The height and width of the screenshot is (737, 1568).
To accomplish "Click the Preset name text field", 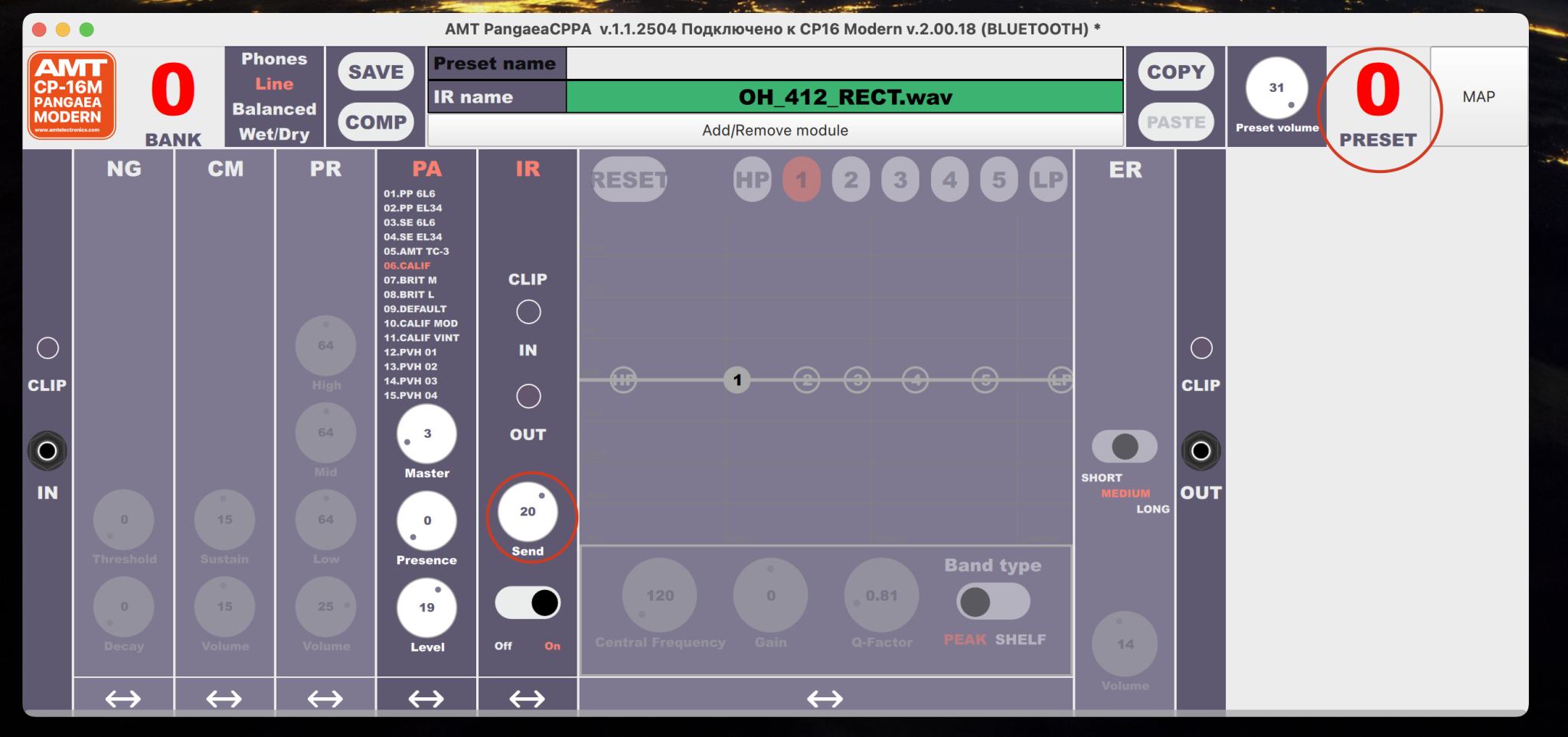I will pos(844,64).
